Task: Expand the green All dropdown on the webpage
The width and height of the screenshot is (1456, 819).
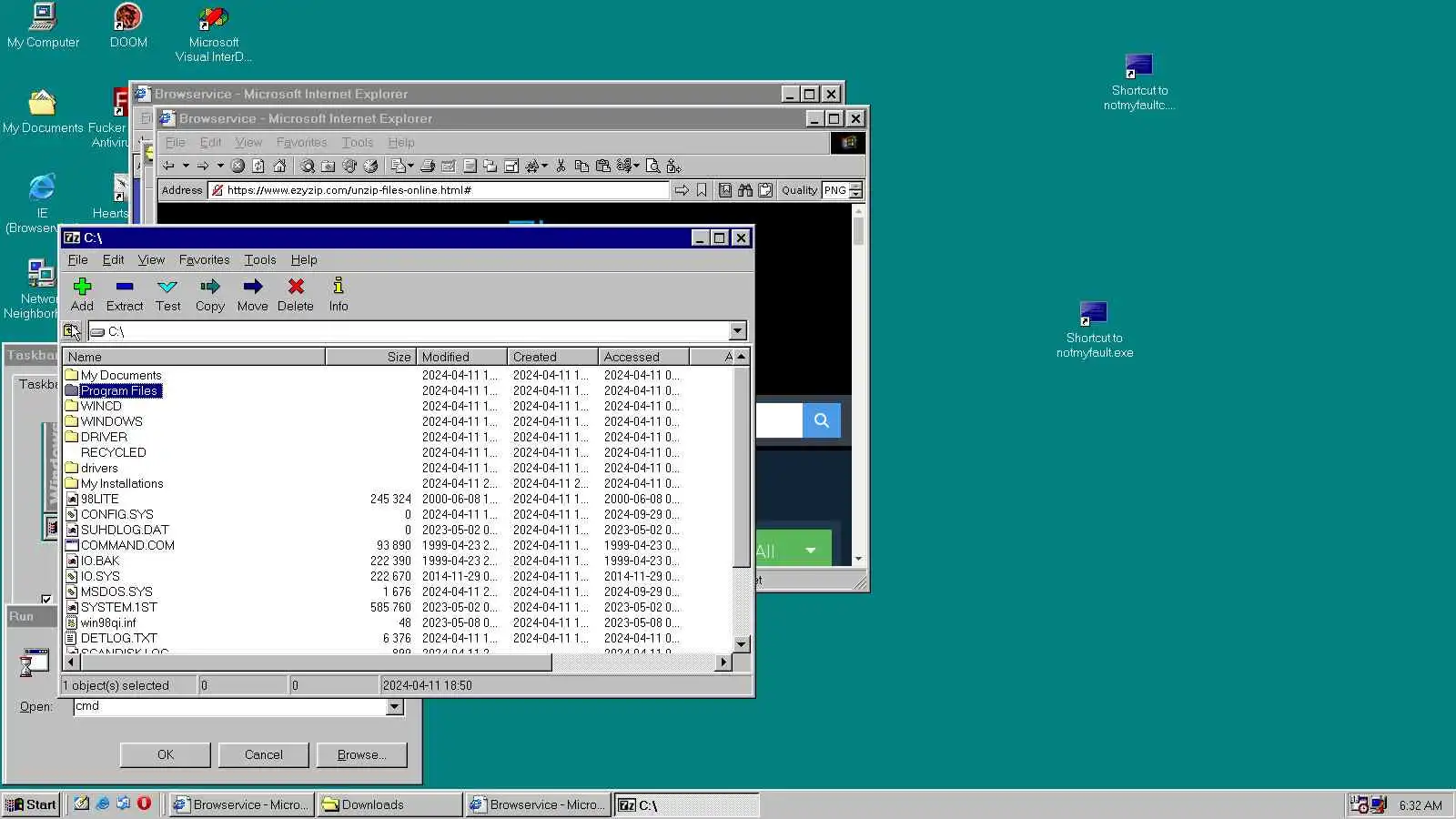Action: point(811,550)
